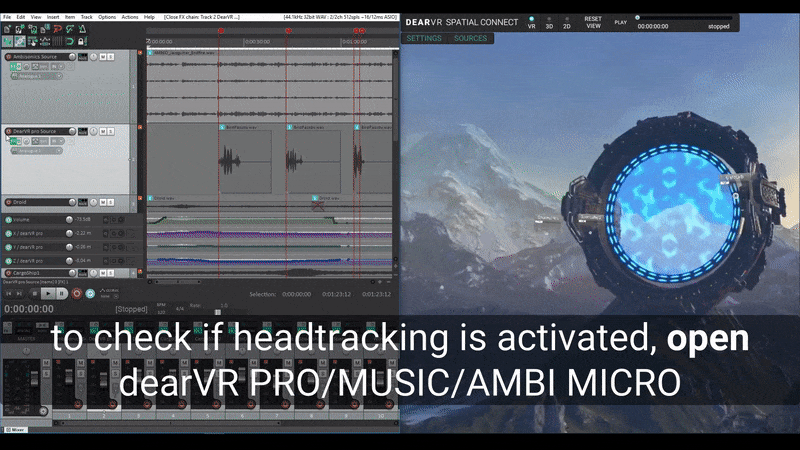Click RESET VIEW in Spatial Connect
This screenshot has width=800, height=450.
tap(593, 22)
